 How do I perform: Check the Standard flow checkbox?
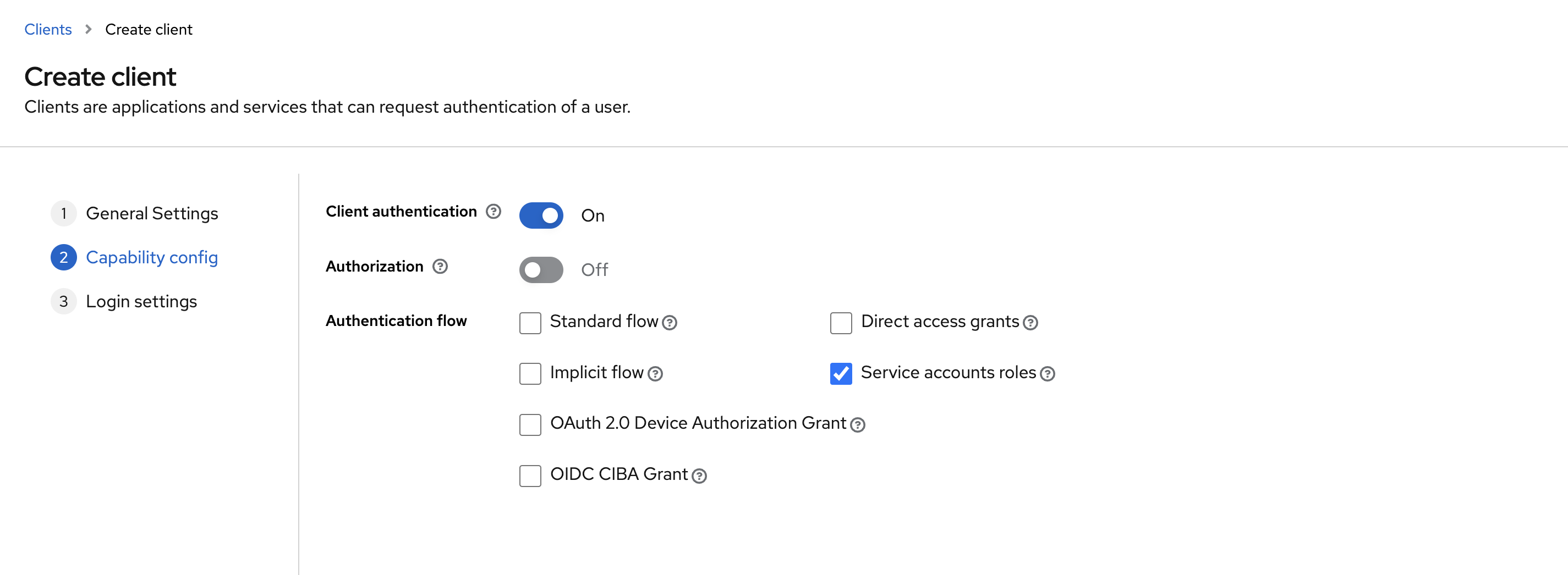[x=530, y=323]
